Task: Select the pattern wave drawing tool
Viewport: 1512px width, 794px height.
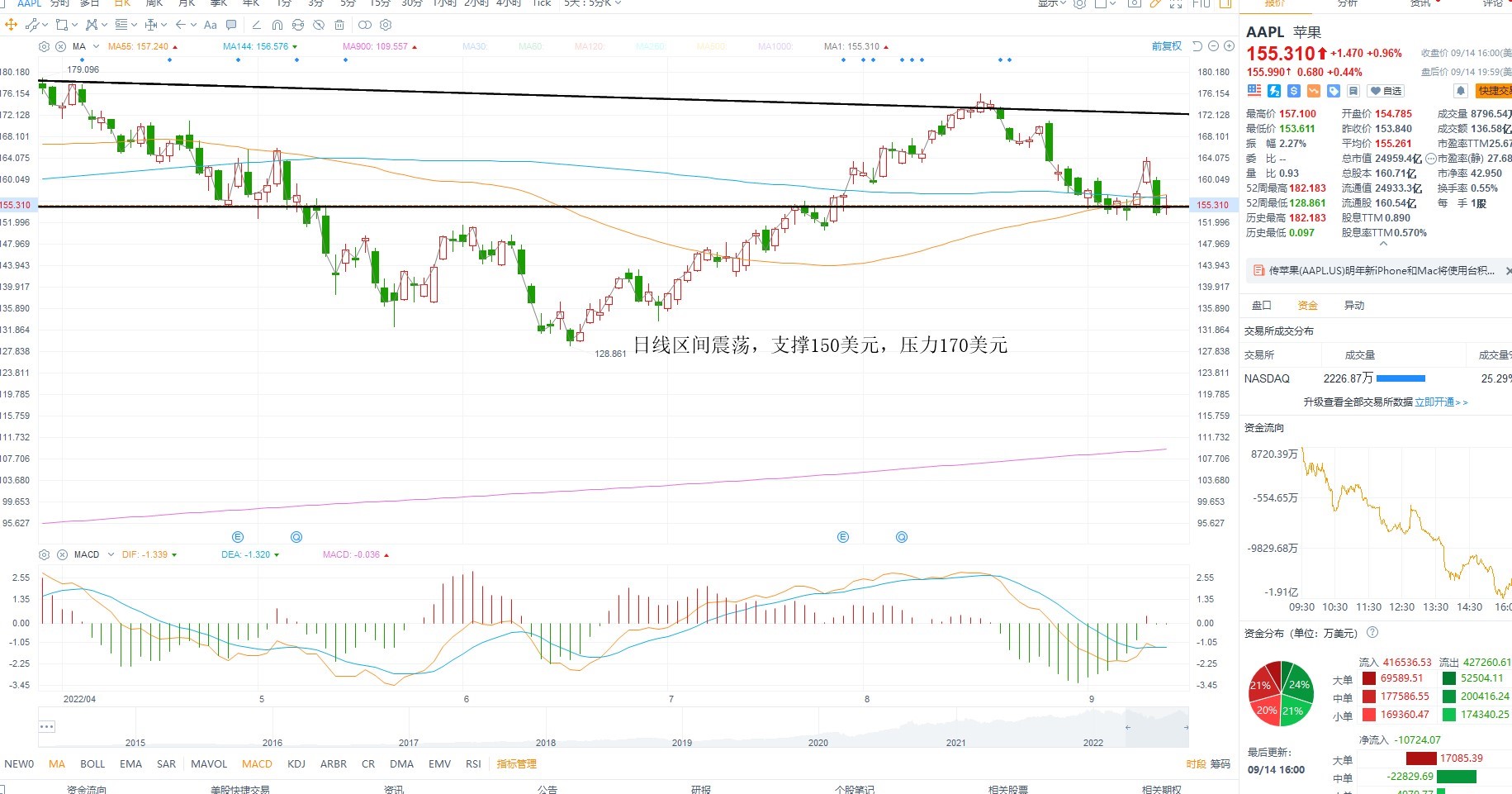Action: coord(92,25)
